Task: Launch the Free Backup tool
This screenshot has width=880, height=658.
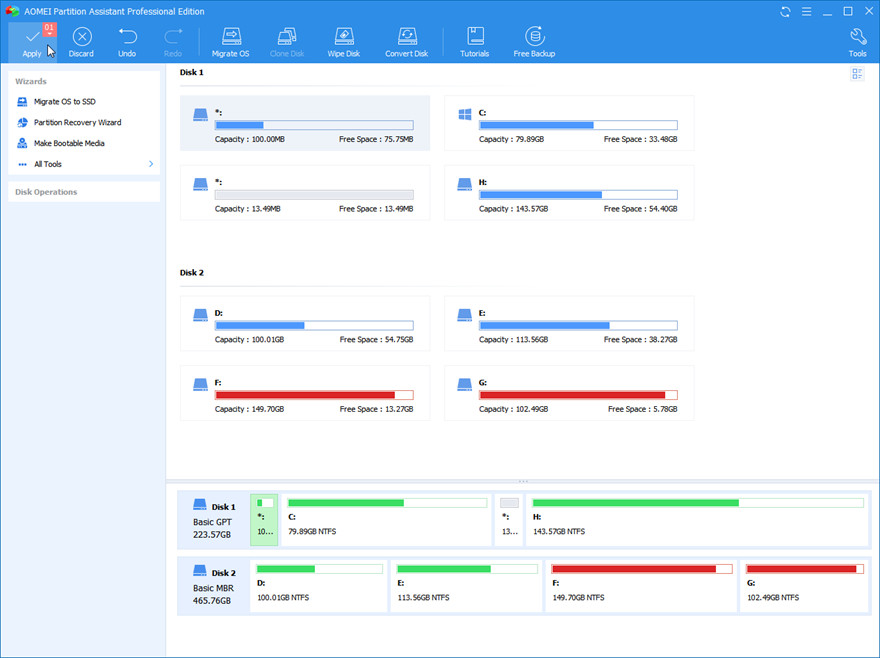Action: [x=534, y=43]
